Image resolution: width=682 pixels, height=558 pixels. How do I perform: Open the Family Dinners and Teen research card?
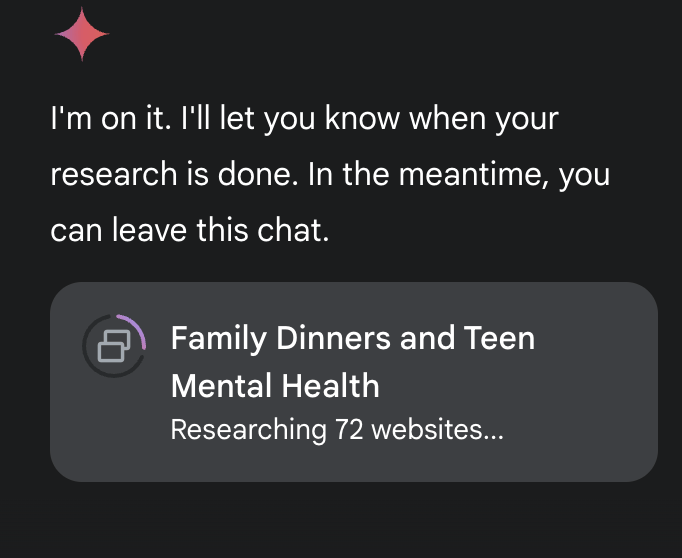354,381
